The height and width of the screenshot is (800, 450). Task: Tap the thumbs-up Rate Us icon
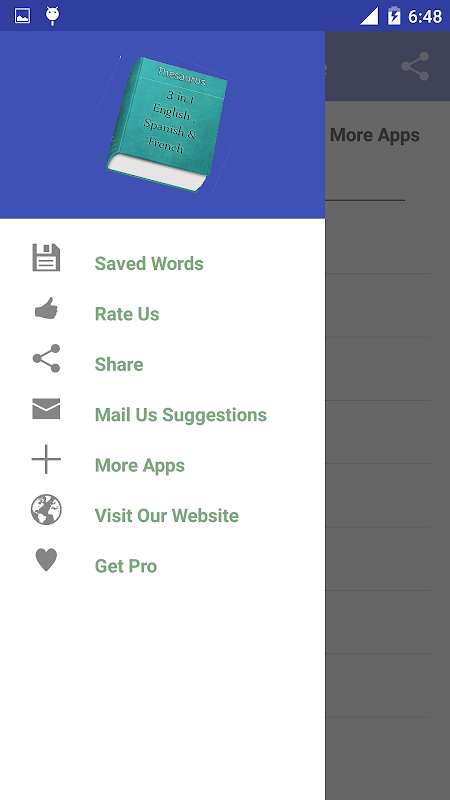click(46, 308)
